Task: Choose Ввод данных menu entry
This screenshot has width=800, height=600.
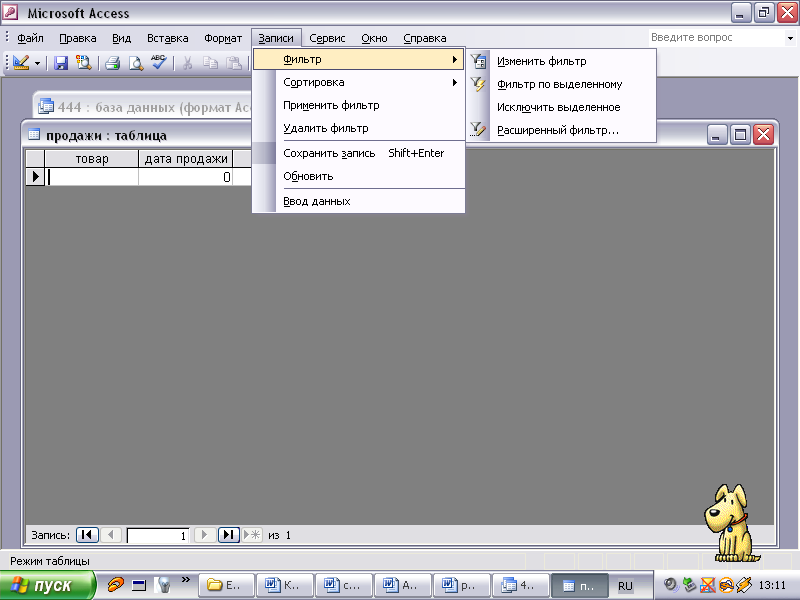Action: click(x=358, y=201)
